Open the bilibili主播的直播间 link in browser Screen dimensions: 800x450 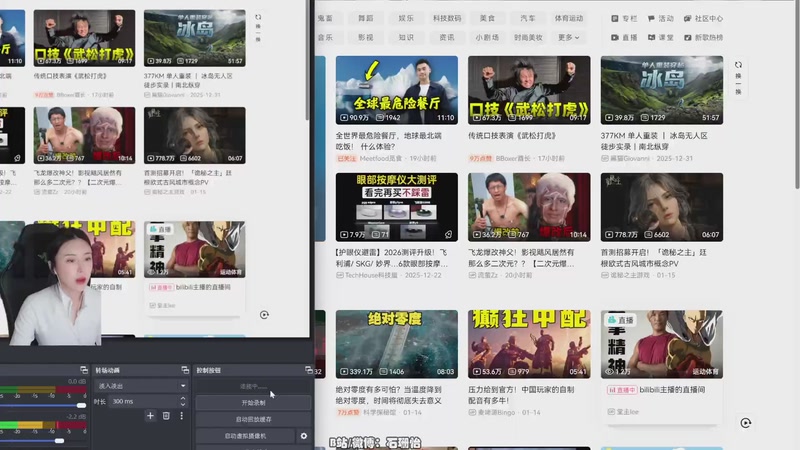click(672, 390)
